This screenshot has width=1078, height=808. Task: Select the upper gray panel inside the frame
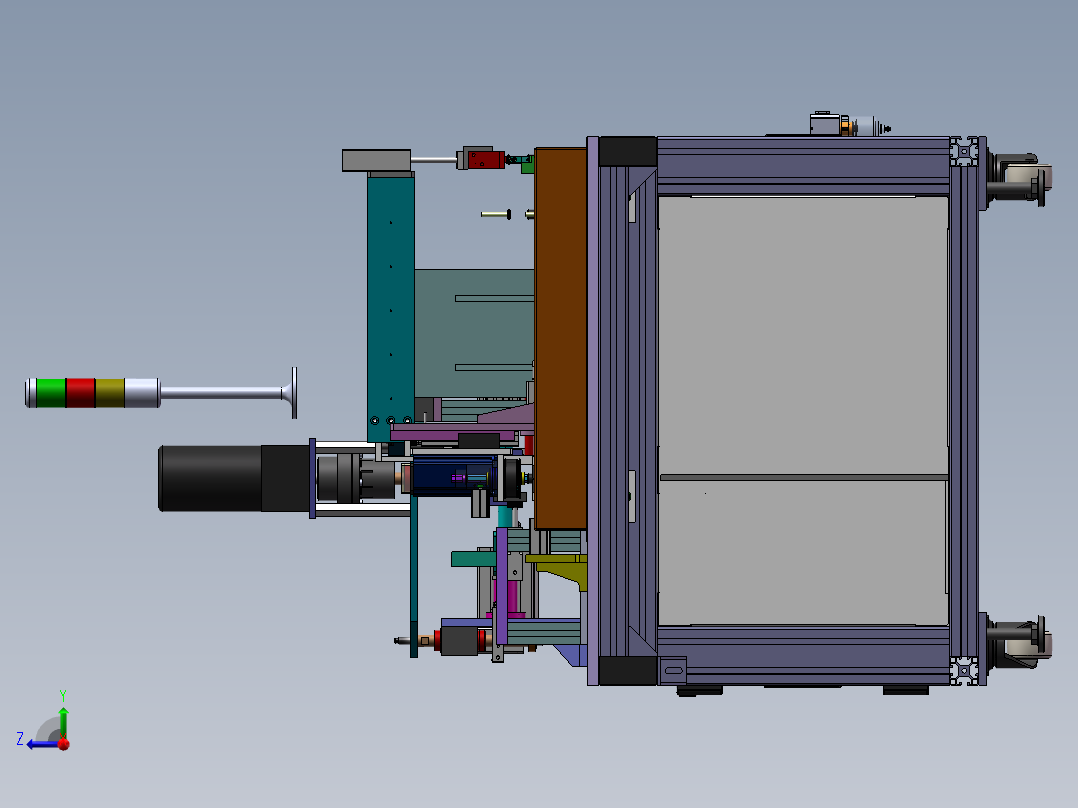pyautogui.click(x=803, y=335)
